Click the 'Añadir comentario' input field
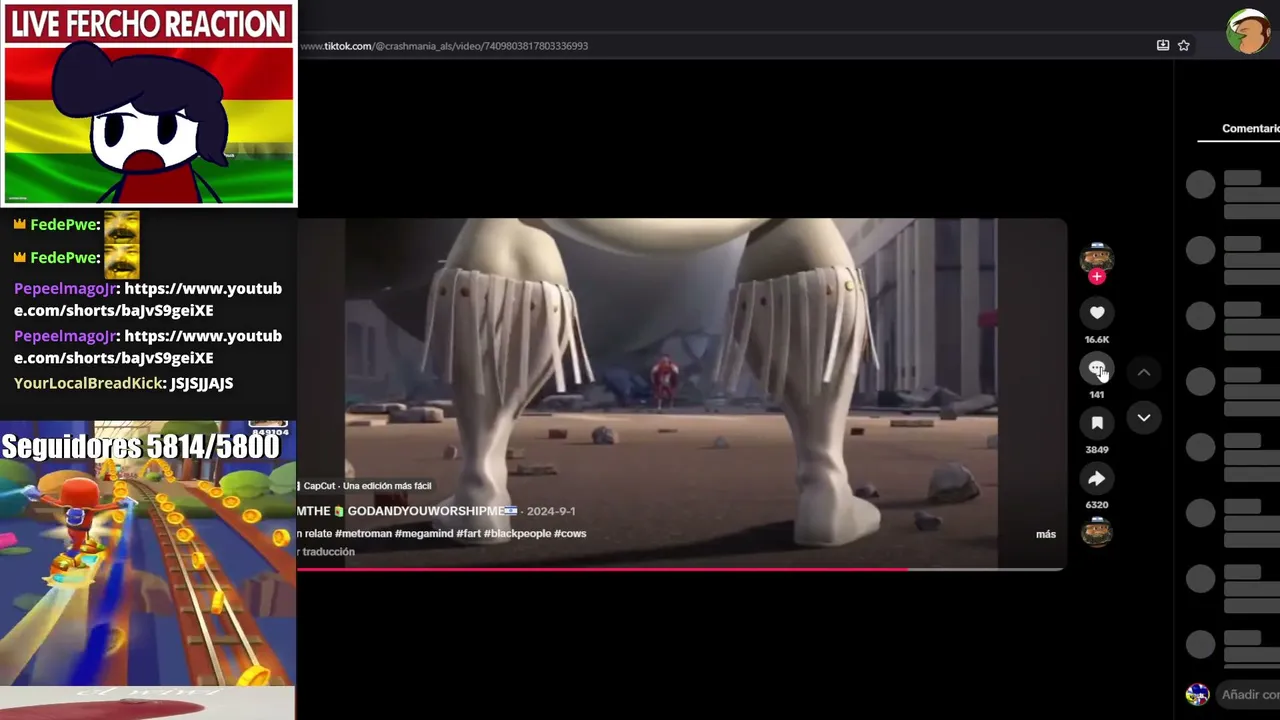 click(1250, 694)
